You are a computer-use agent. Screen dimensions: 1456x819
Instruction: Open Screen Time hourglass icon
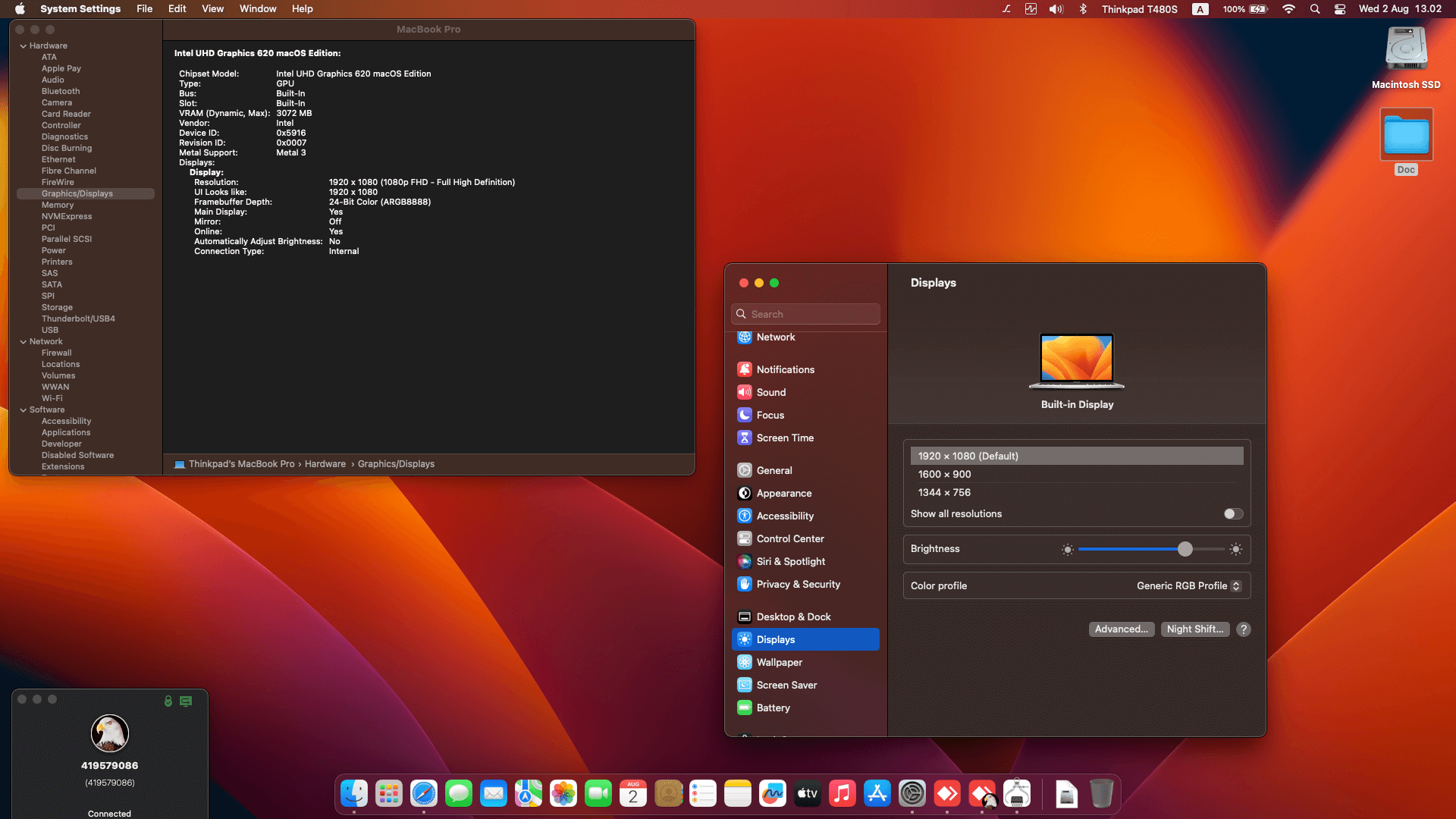coord(745,438)
